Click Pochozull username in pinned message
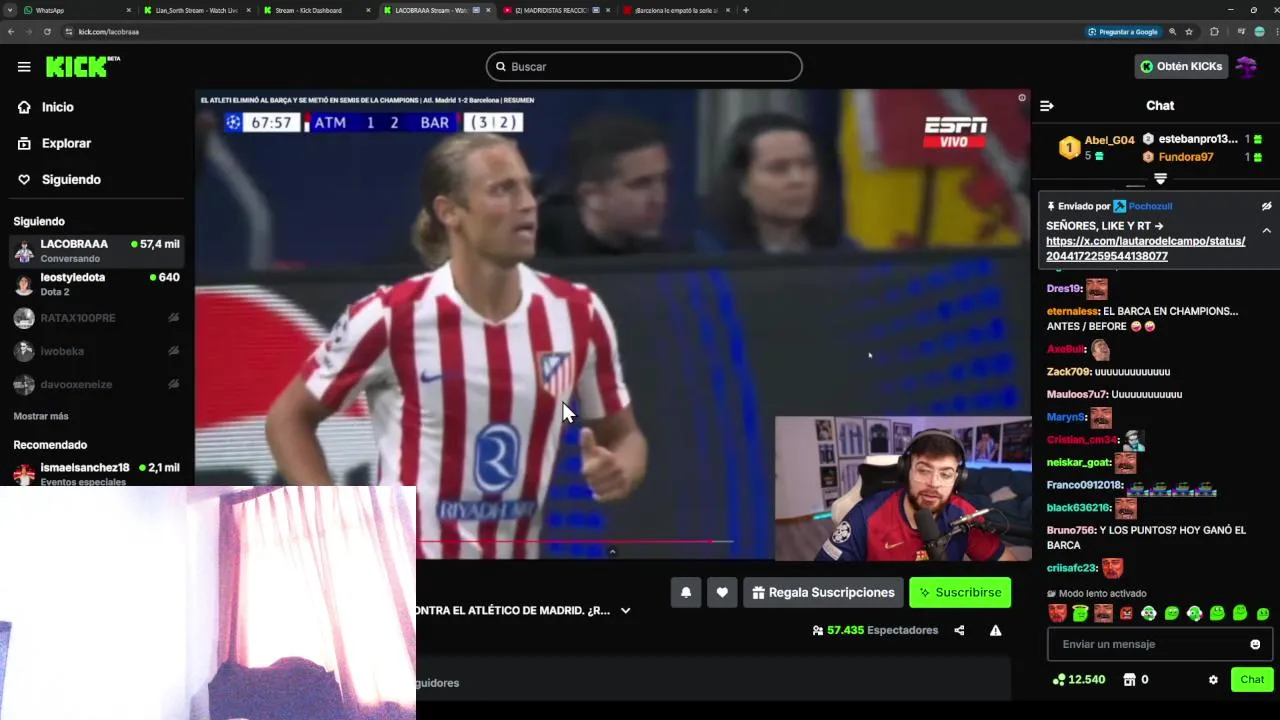Image resolution: width=1280 pixels, height=720 pixels. tap(1150, 206)
